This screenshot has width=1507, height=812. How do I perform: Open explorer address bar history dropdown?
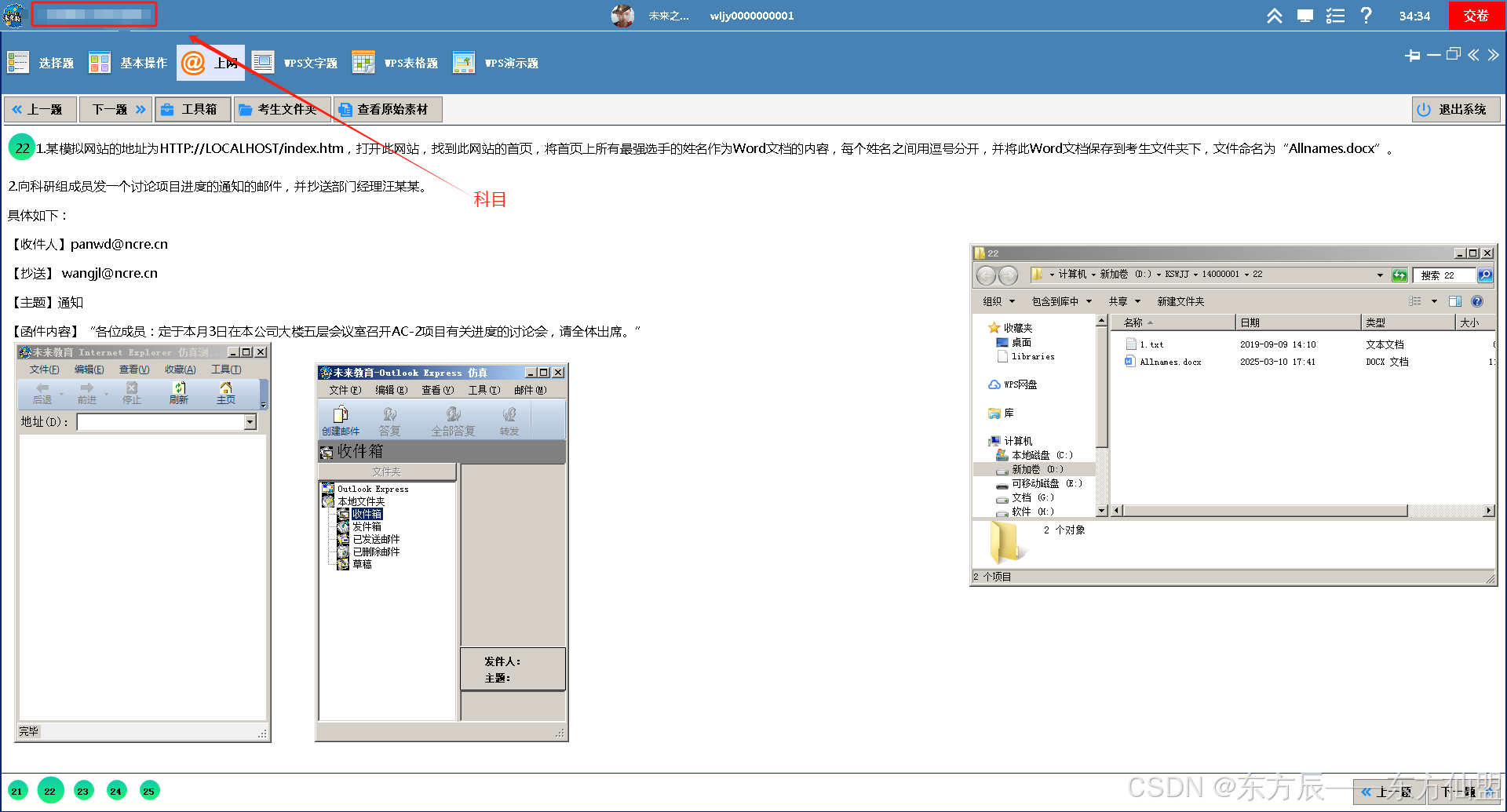click(1380, 275)
